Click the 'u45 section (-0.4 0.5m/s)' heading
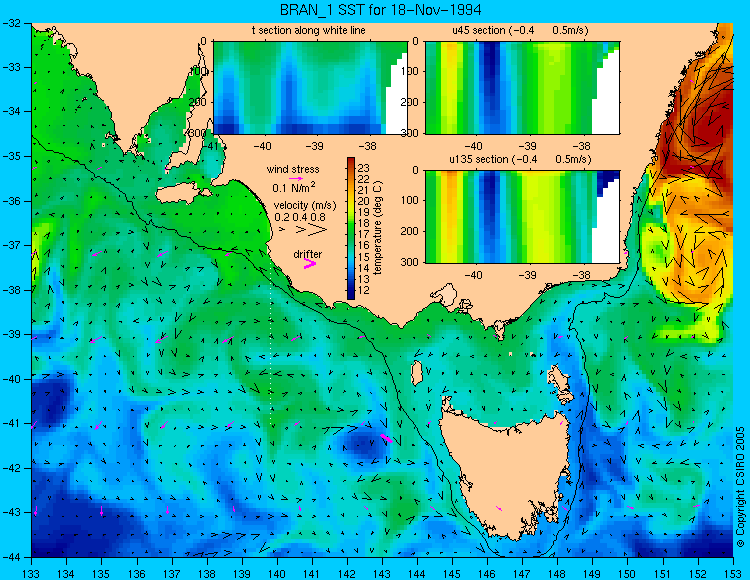The height and width of the screenshot is (580, 750). pyautogui.click(x=520, y=30)
